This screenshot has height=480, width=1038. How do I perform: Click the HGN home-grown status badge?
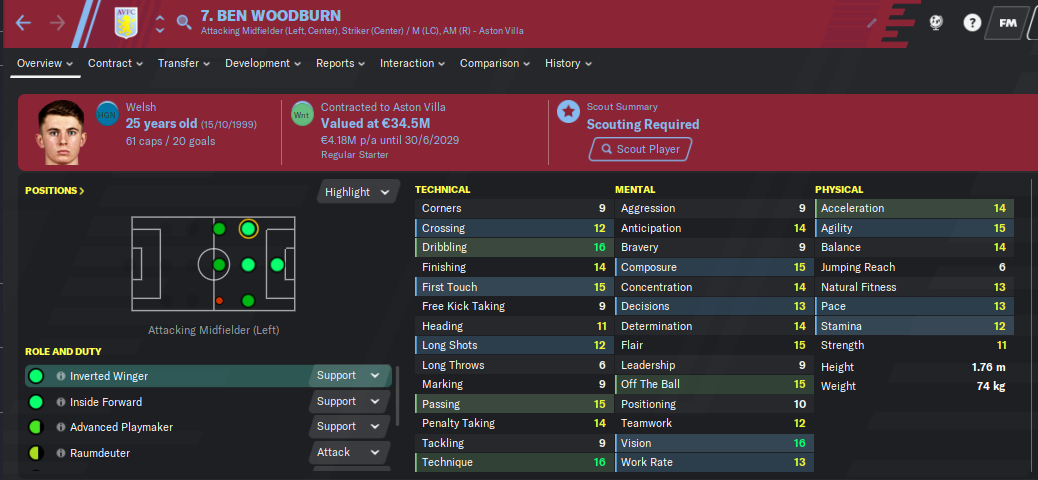(x=107, y=114)
